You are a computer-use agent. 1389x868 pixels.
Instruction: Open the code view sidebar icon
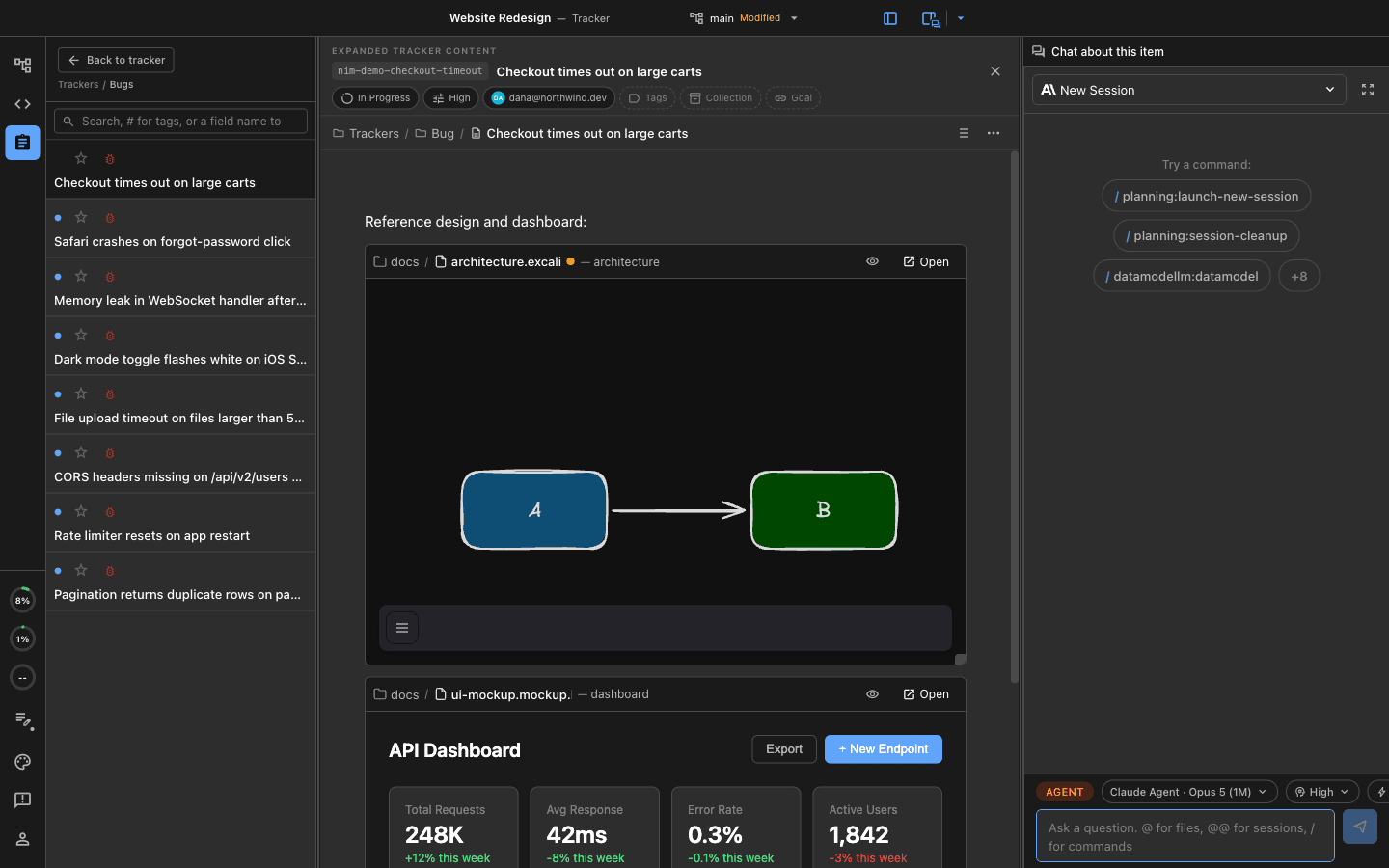click(22, 104)
